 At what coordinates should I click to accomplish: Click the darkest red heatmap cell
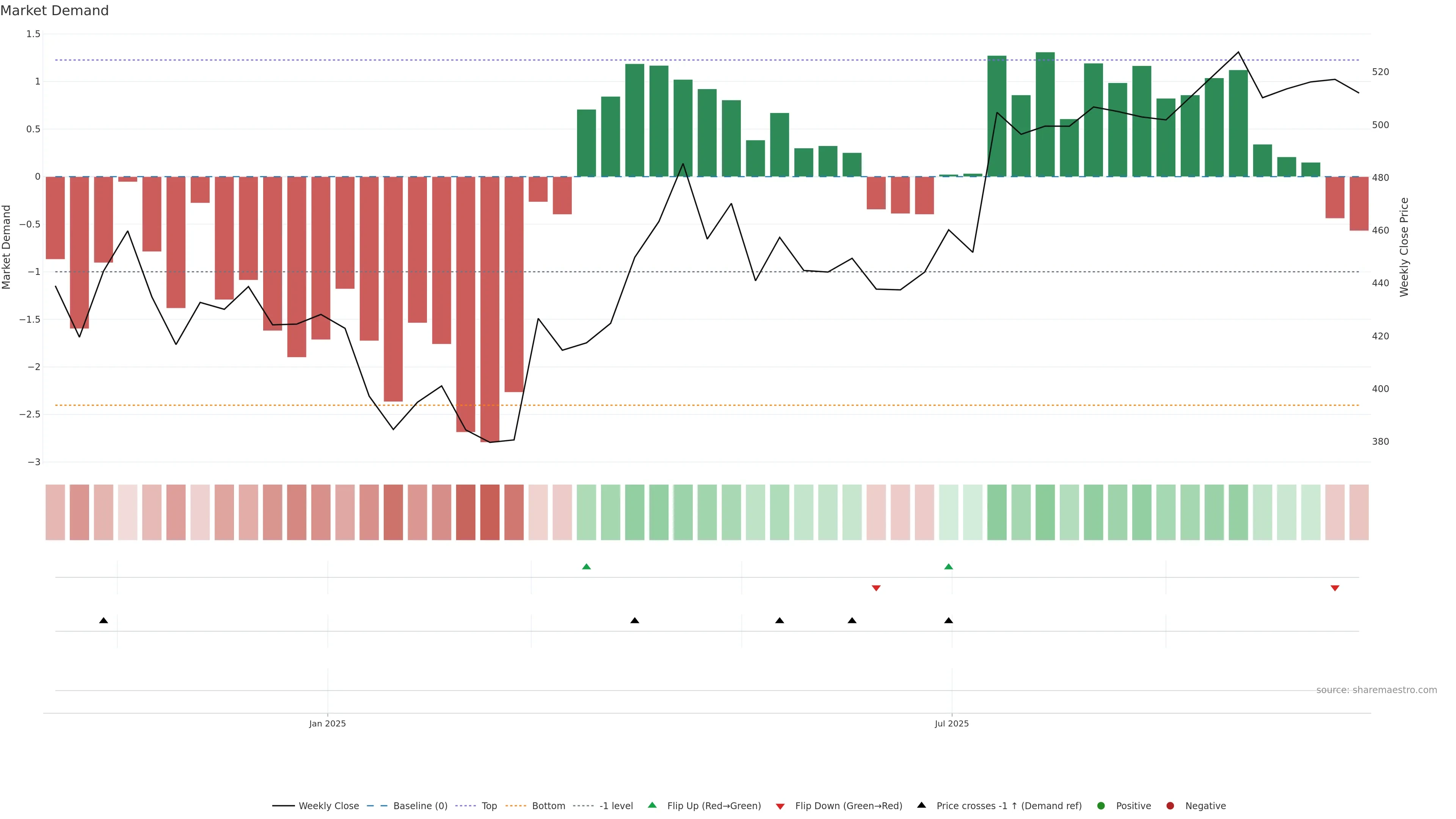(490, 512)
